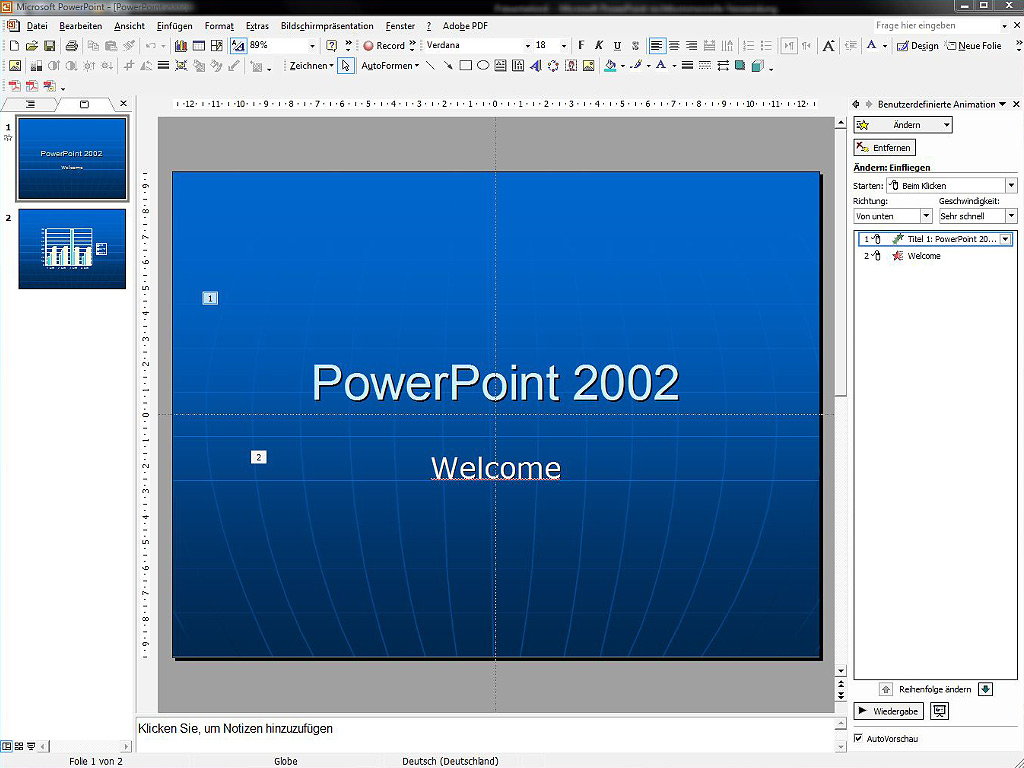Print the presentation with the printer icon
The width and height of the screenshot is (1024, 768).
72,46
